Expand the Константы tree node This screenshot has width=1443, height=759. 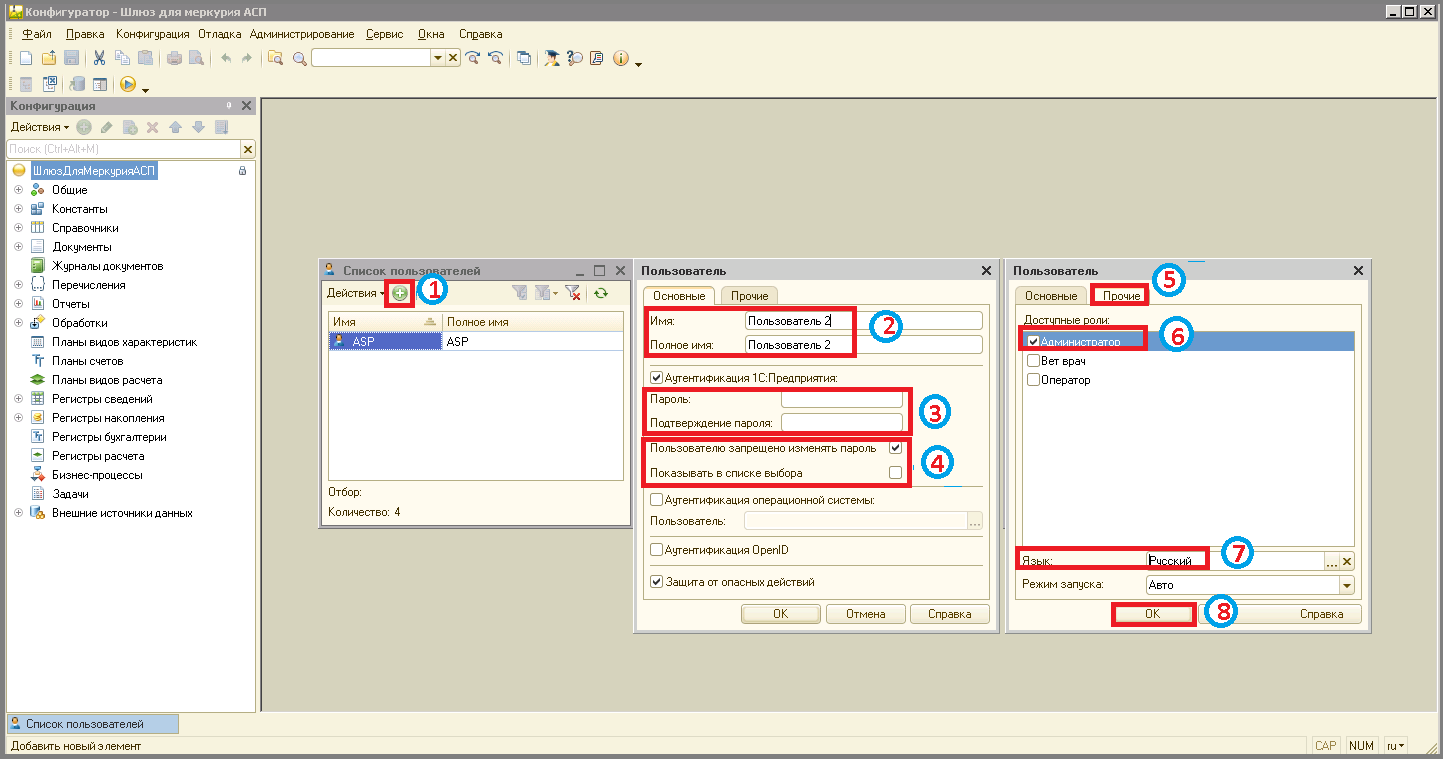pos(18,209)
